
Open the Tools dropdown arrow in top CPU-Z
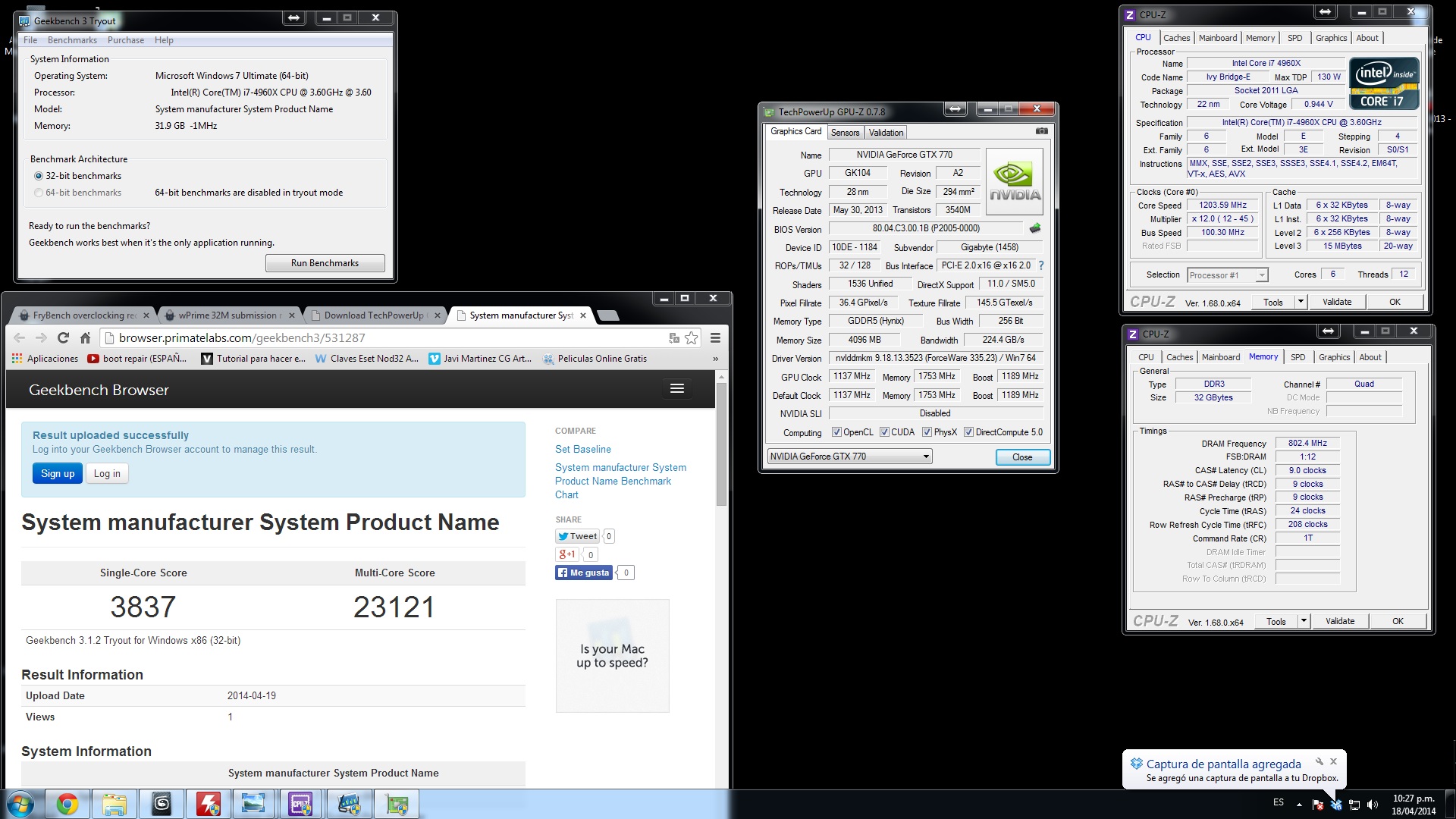(1301, 302)
